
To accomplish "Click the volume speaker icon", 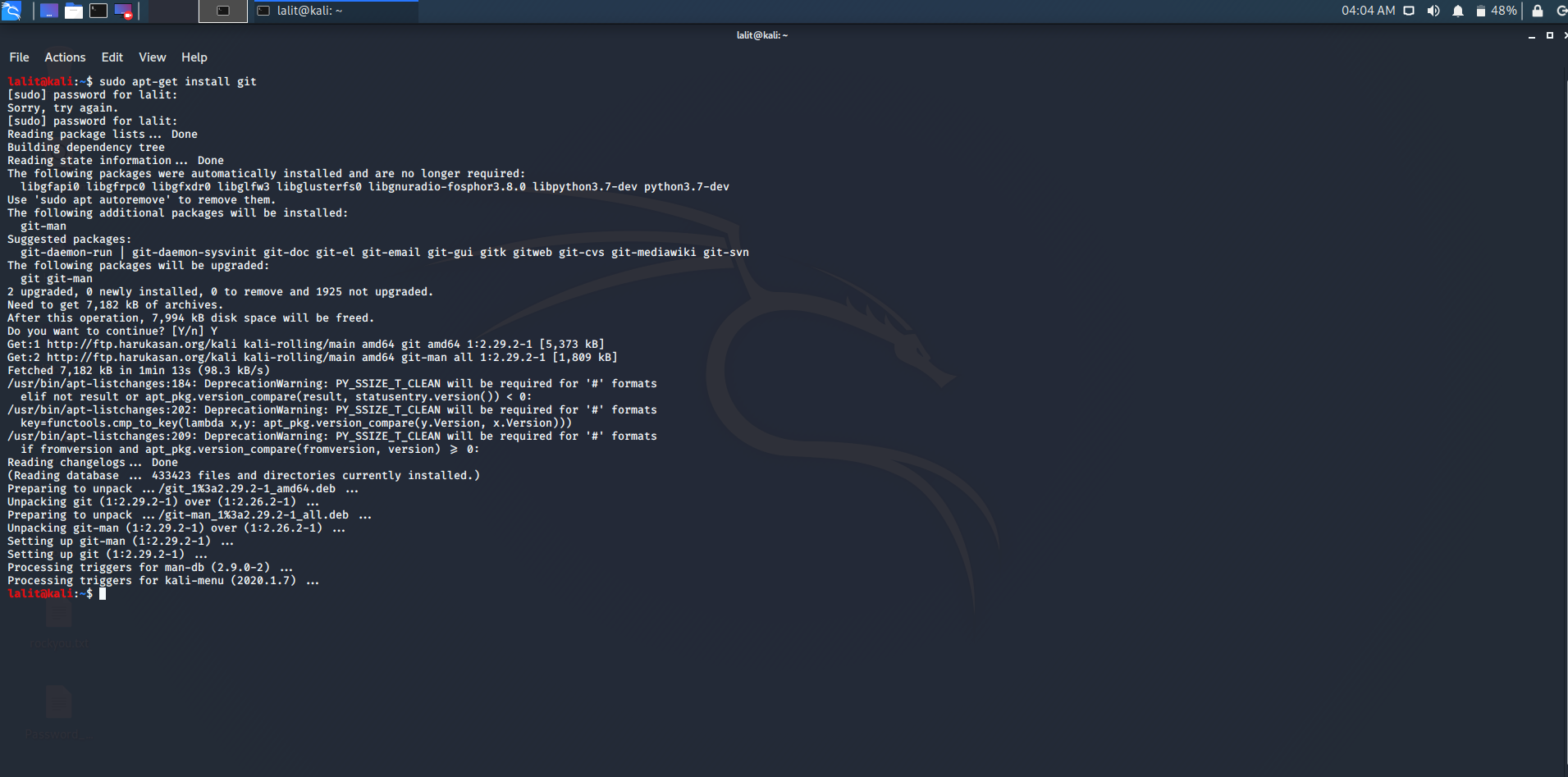I will point(1433,11).
